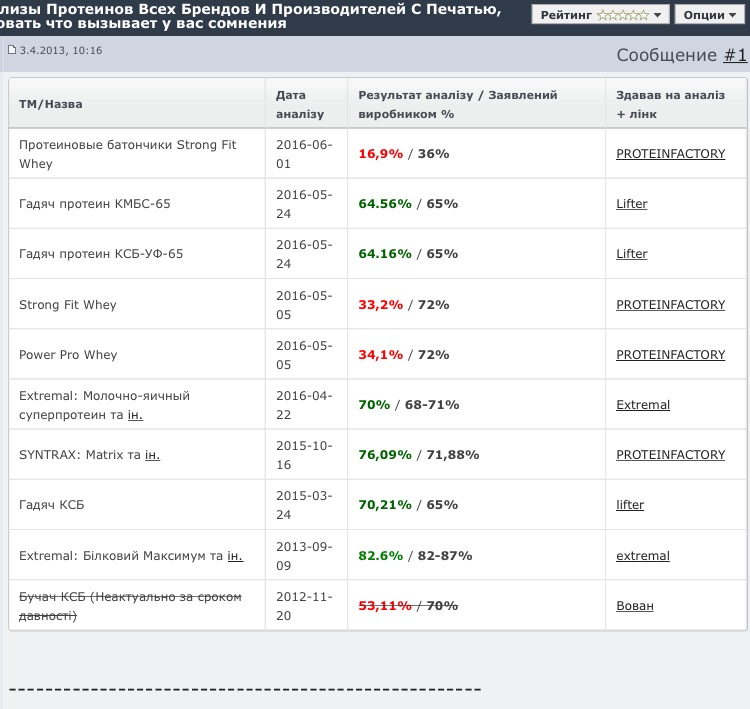Open the Вован link in Бучач КСБ row
This screenshot has width=750, height=709.
point(634,606)
